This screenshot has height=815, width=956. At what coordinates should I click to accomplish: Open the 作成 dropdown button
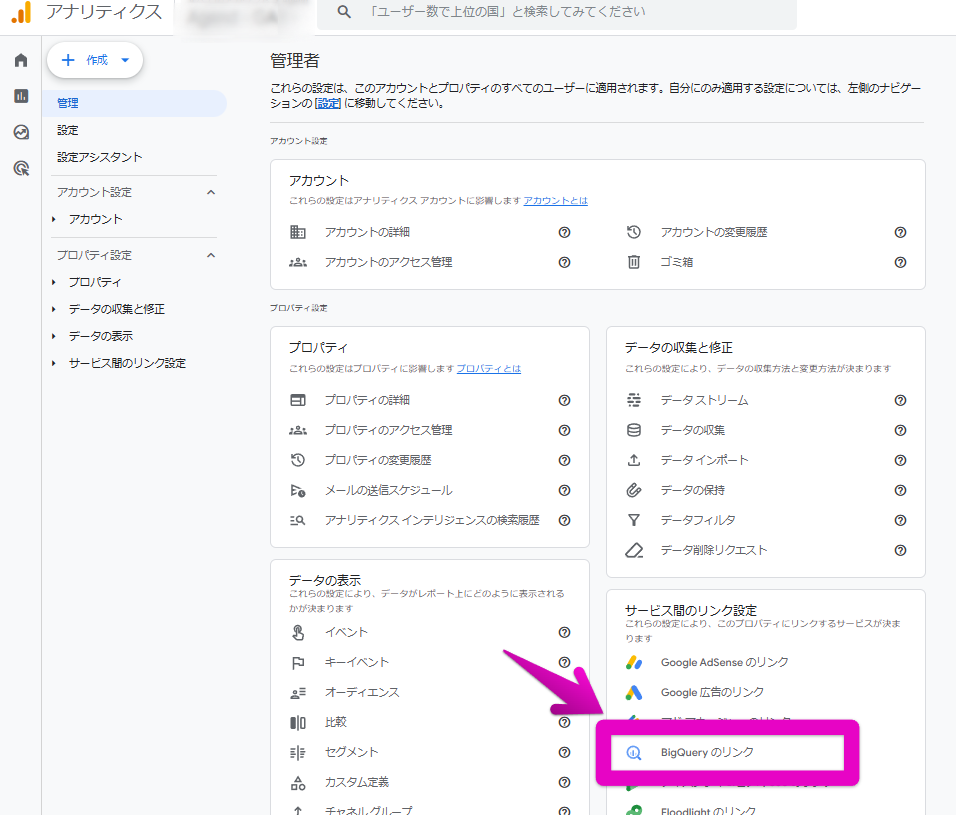(x=95, y=60)
